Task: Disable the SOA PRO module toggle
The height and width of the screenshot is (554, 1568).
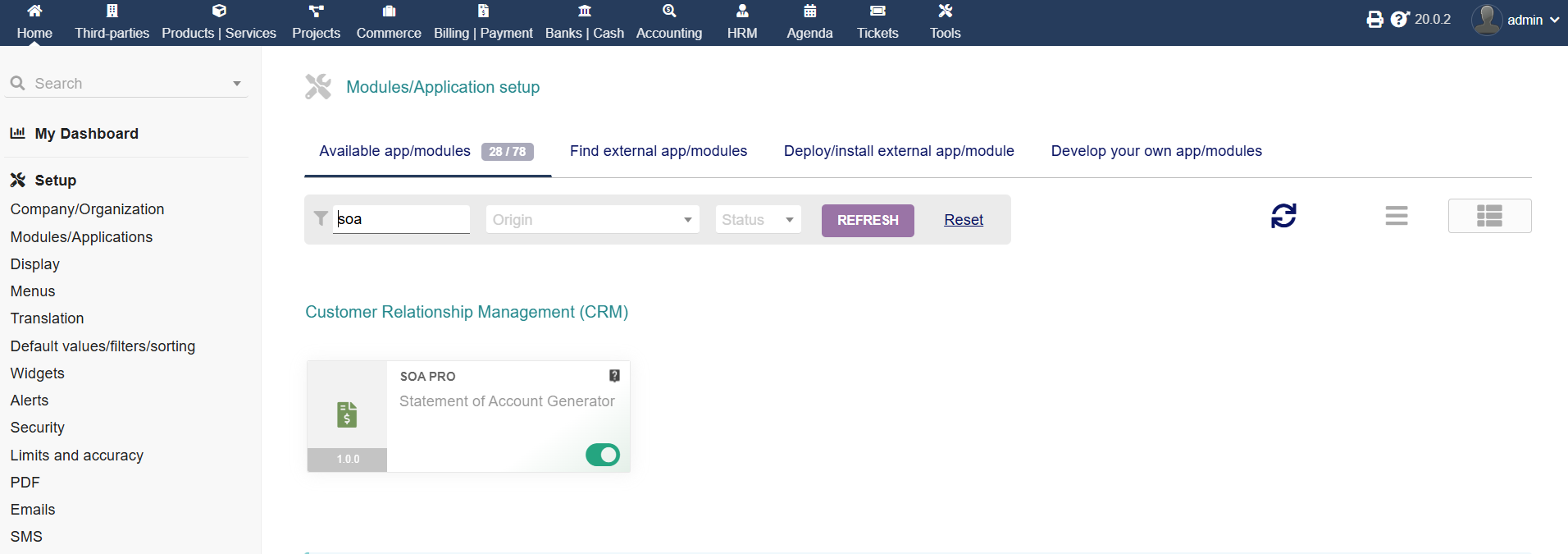Action: (603, 455)
